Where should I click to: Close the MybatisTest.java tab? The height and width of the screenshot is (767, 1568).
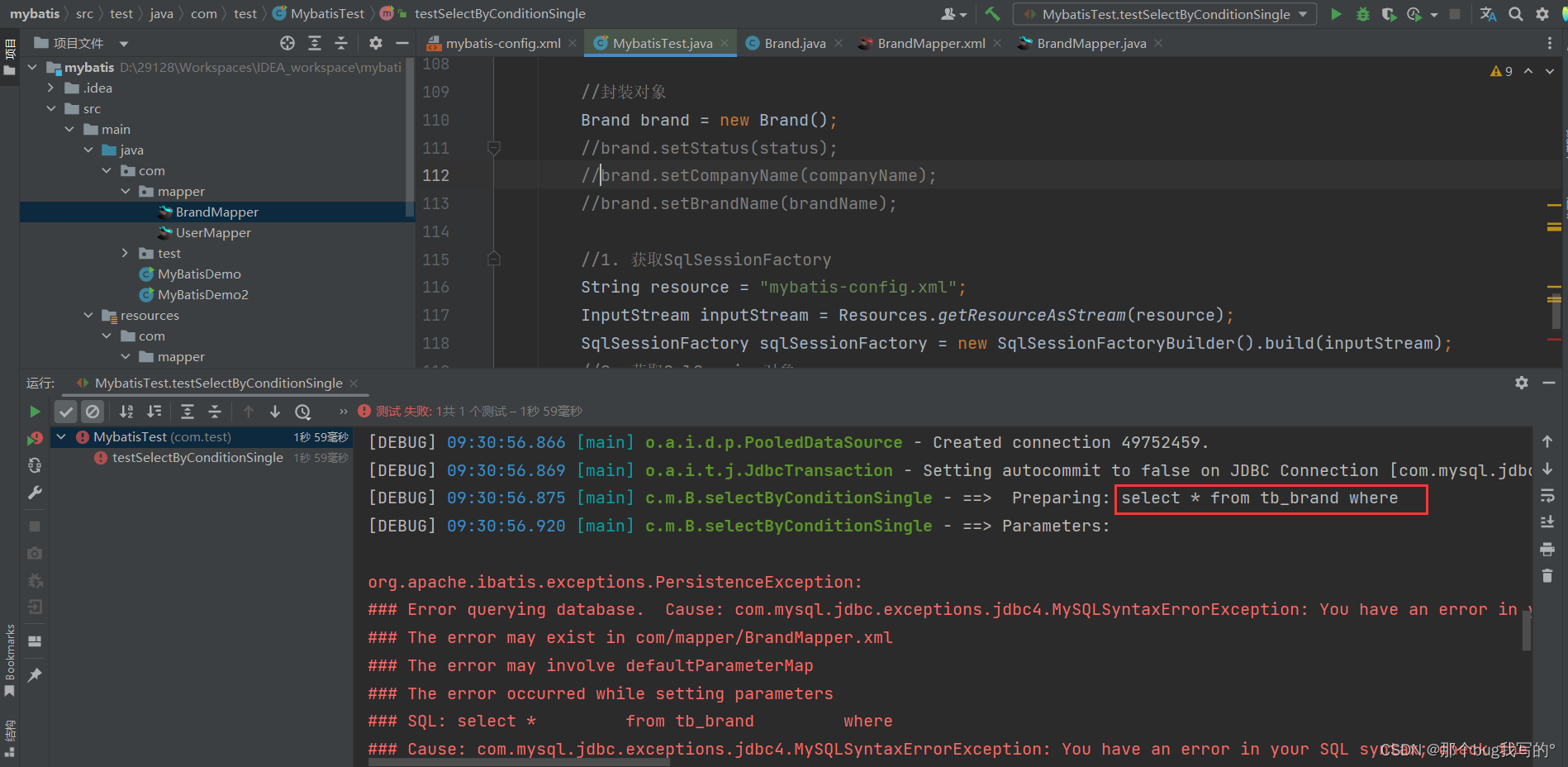[x=725, y=43]
